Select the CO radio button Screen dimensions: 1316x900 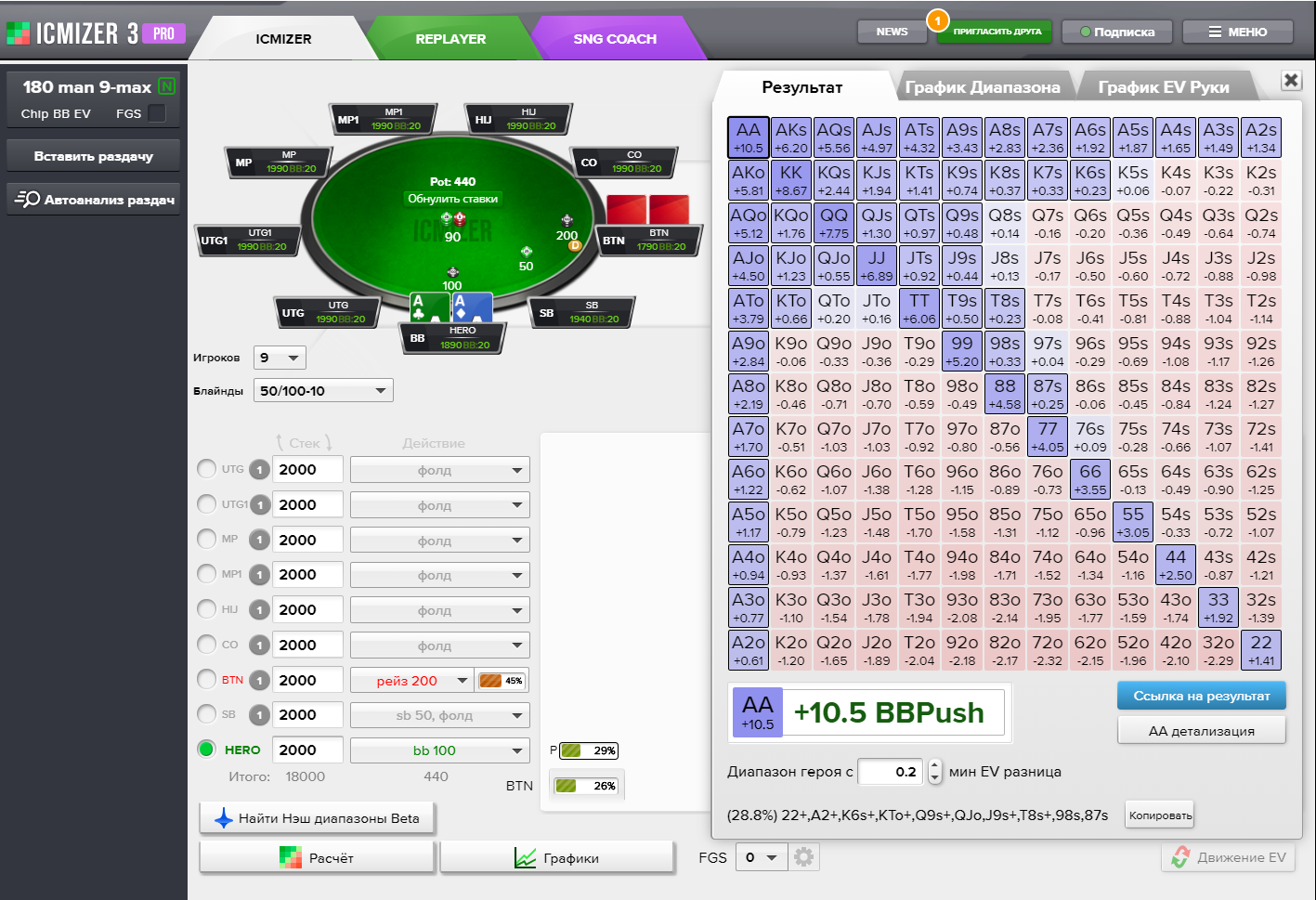point(207,644)
